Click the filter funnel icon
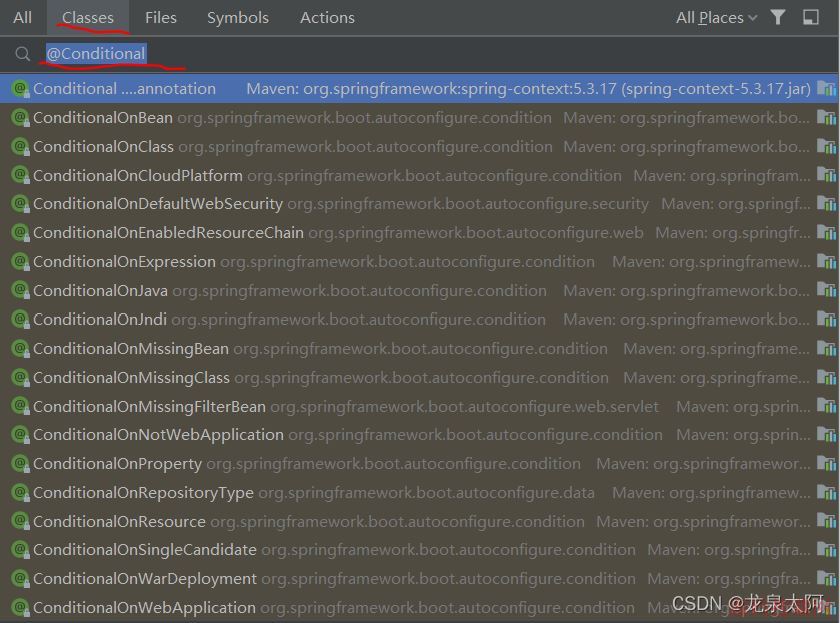This screenshot has width=840, height=623. tap(777, 17)
